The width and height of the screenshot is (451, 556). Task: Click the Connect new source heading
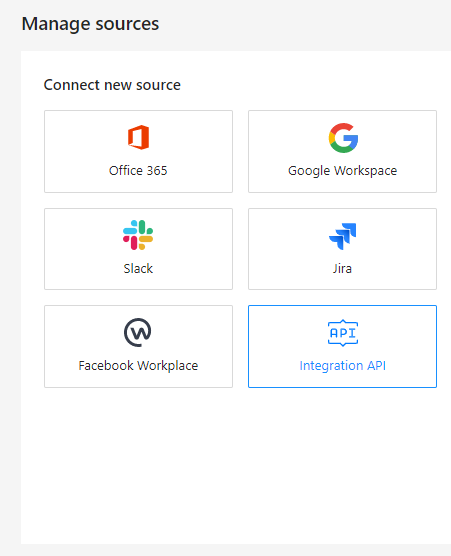tap(112, 85)
